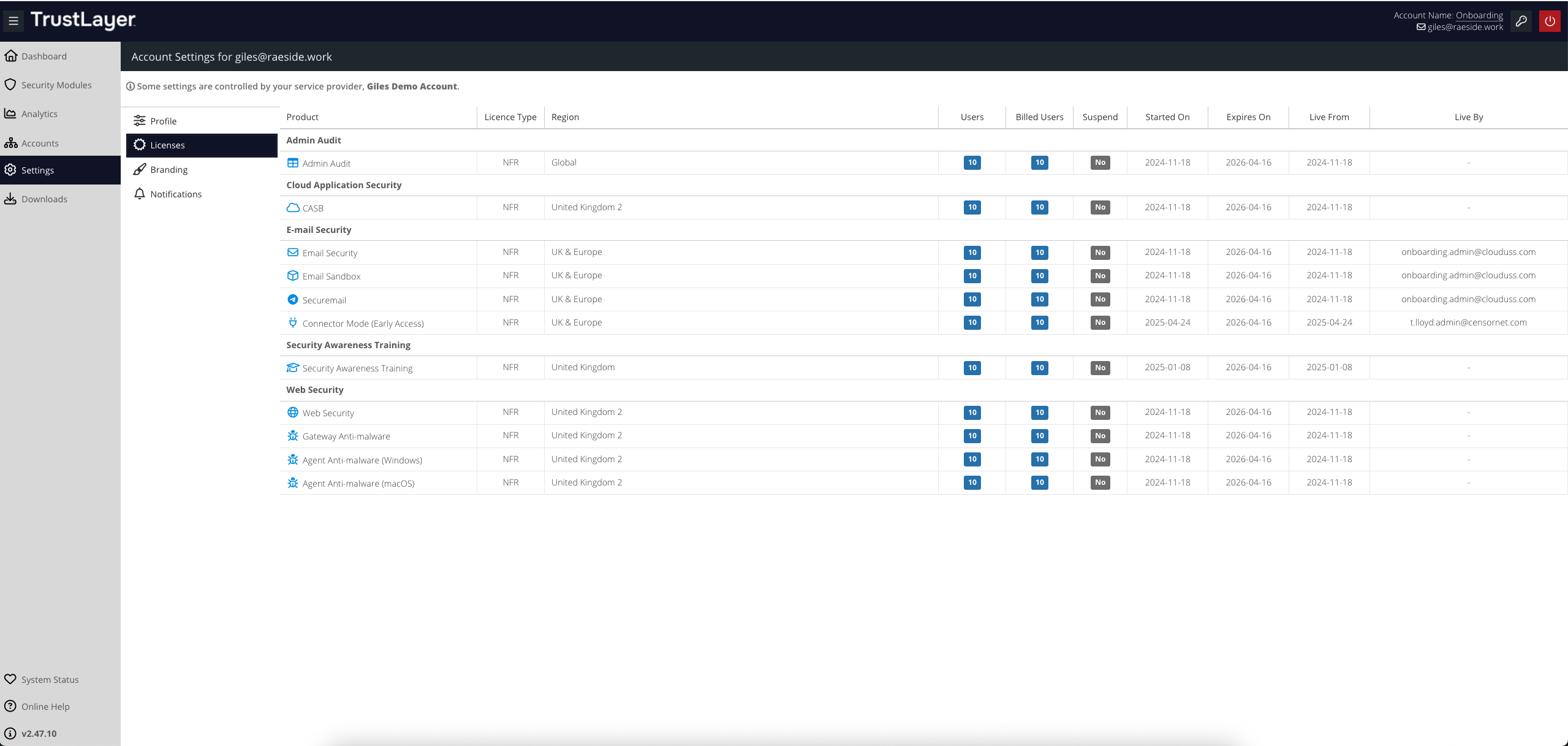The image size is (1568, 746).
Task: Click the Settings gear icon
Action: tap(10, 170)
